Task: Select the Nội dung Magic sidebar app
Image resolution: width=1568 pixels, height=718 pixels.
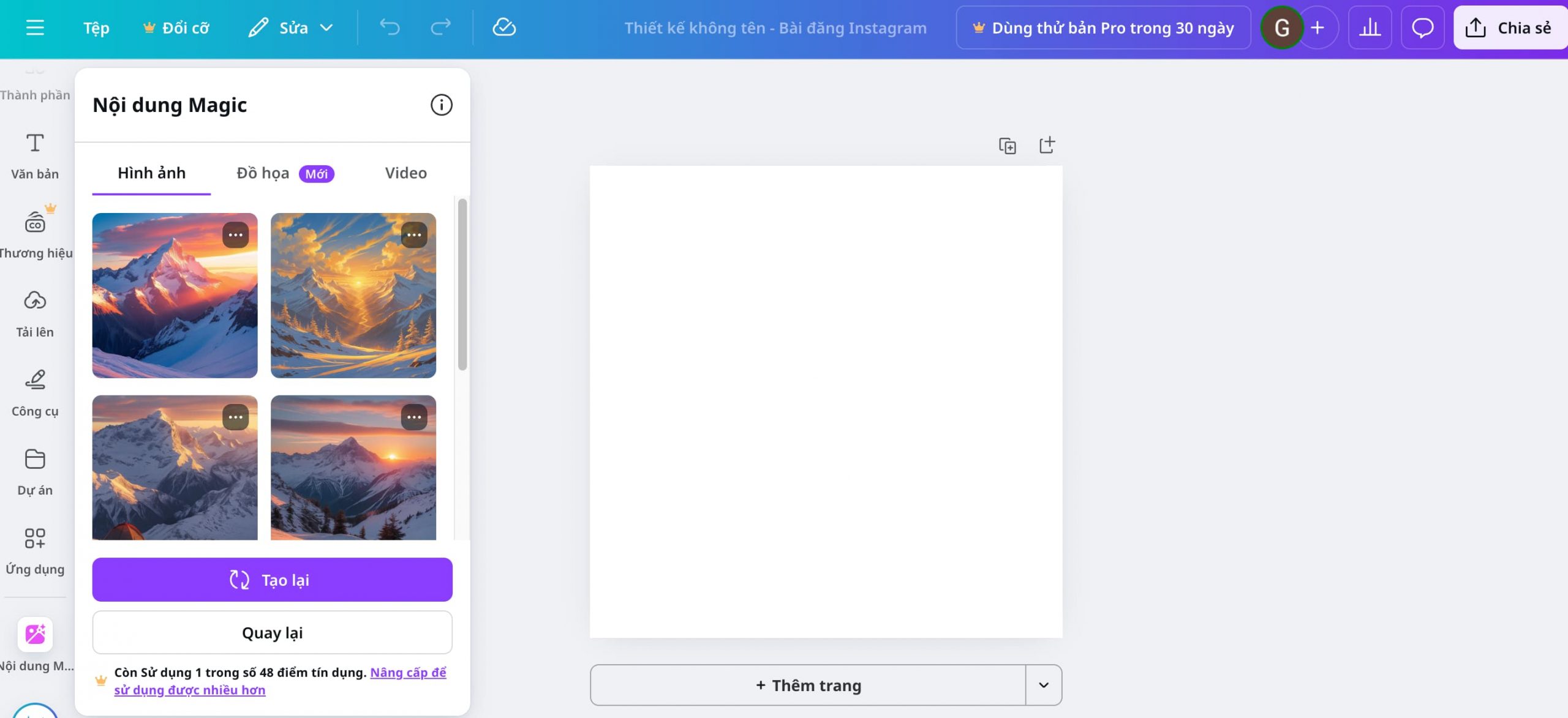Action: click(35, 645)
